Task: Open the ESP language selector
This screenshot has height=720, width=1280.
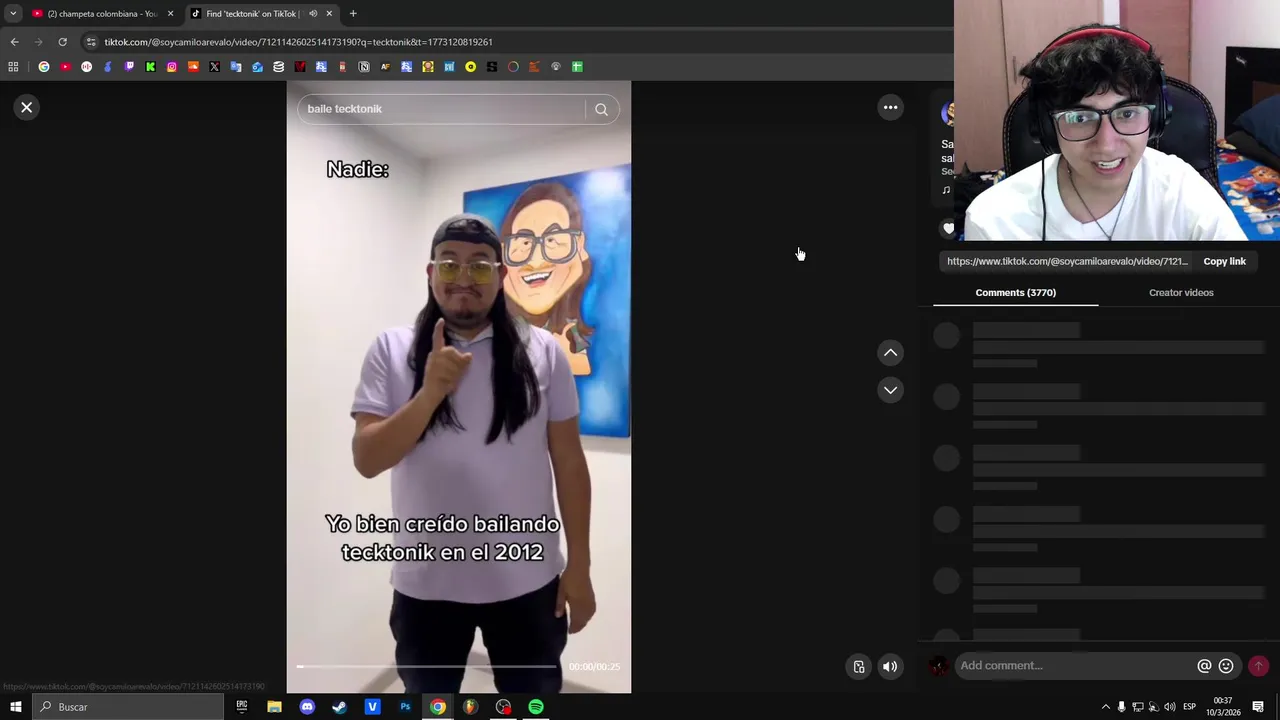Action: click(x=1190, y=707)
